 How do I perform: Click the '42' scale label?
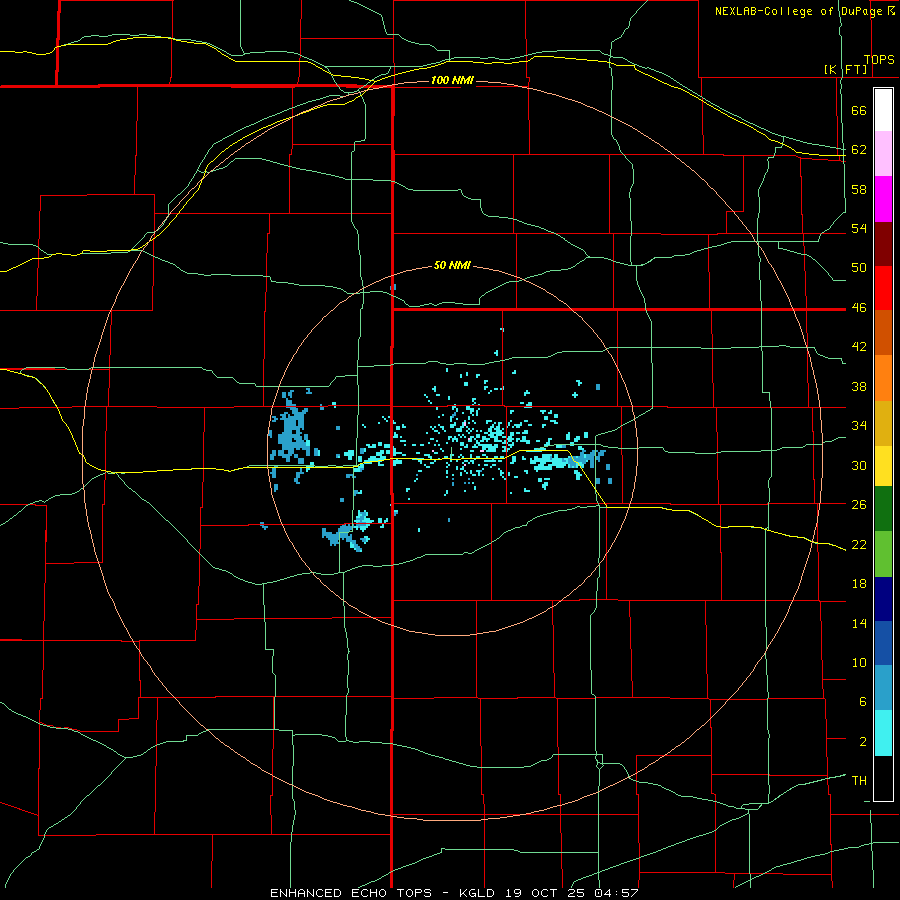coord(859,347)
